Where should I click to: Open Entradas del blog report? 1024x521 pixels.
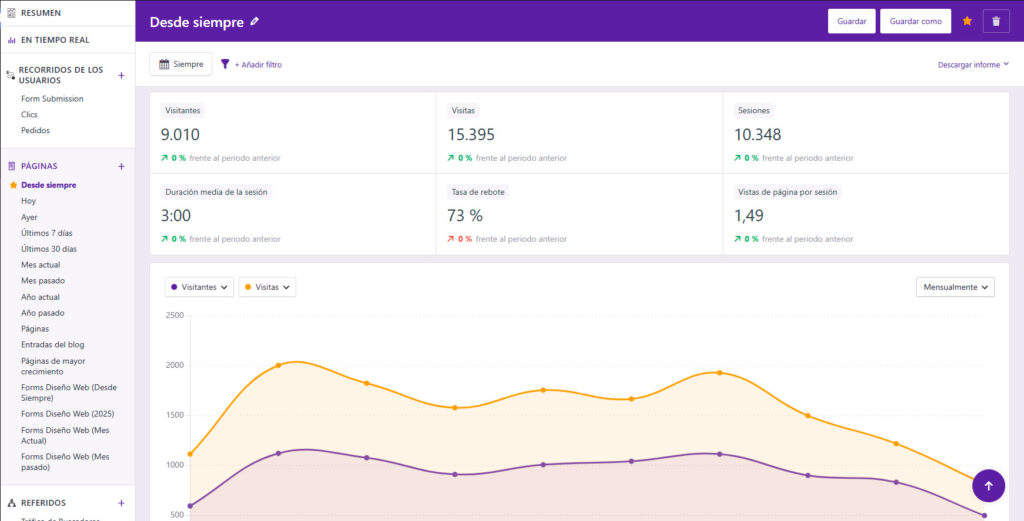coord(52,345)
